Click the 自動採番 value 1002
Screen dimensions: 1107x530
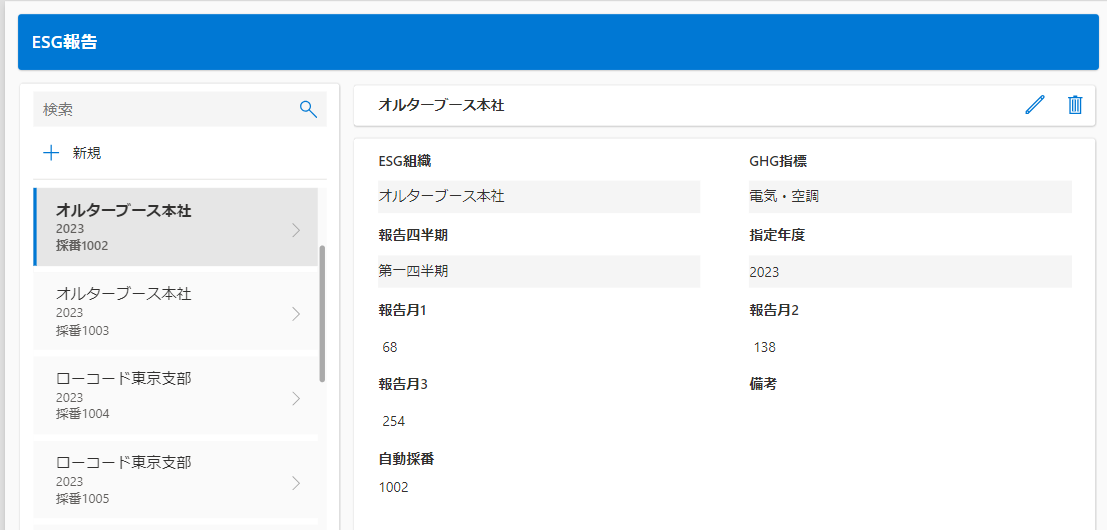click(x=393, y=487)
